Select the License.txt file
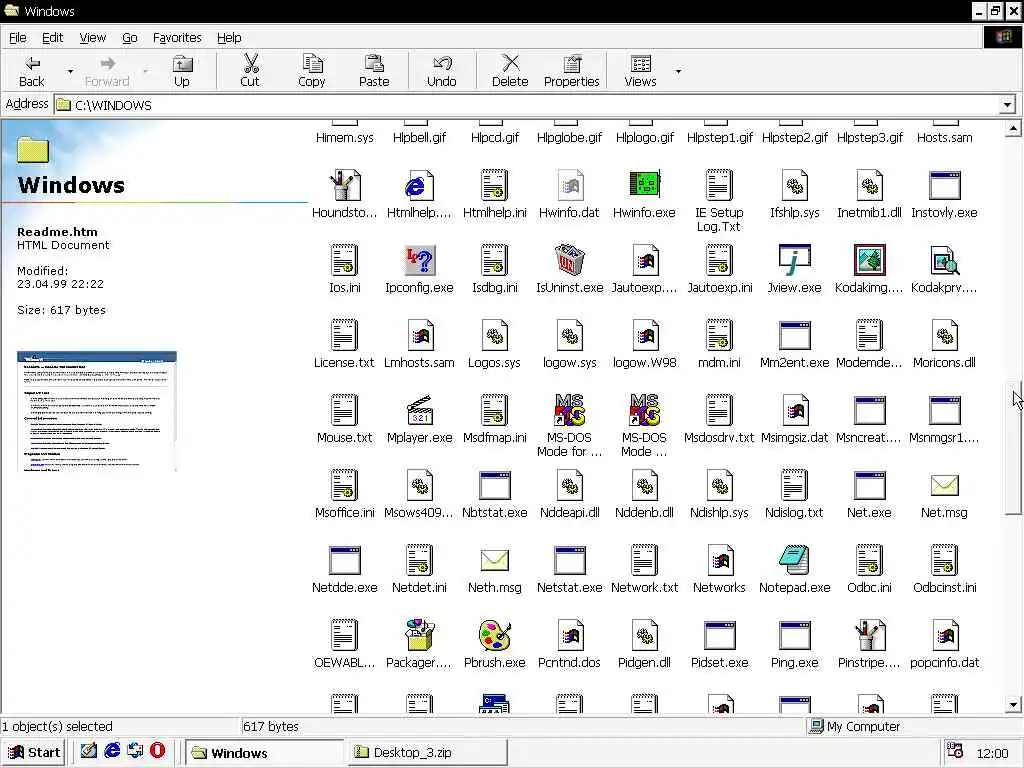The width and height of the screenshot is (1024, 768). [x=344, y=335]
